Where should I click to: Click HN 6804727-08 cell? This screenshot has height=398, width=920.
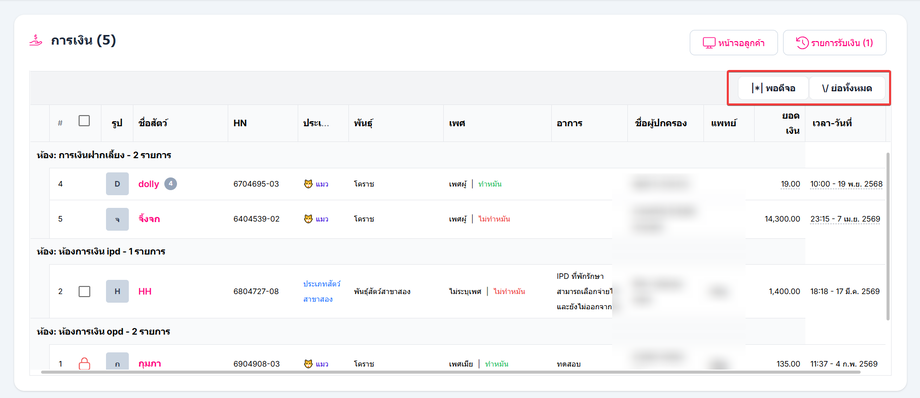tap(256, 291)
